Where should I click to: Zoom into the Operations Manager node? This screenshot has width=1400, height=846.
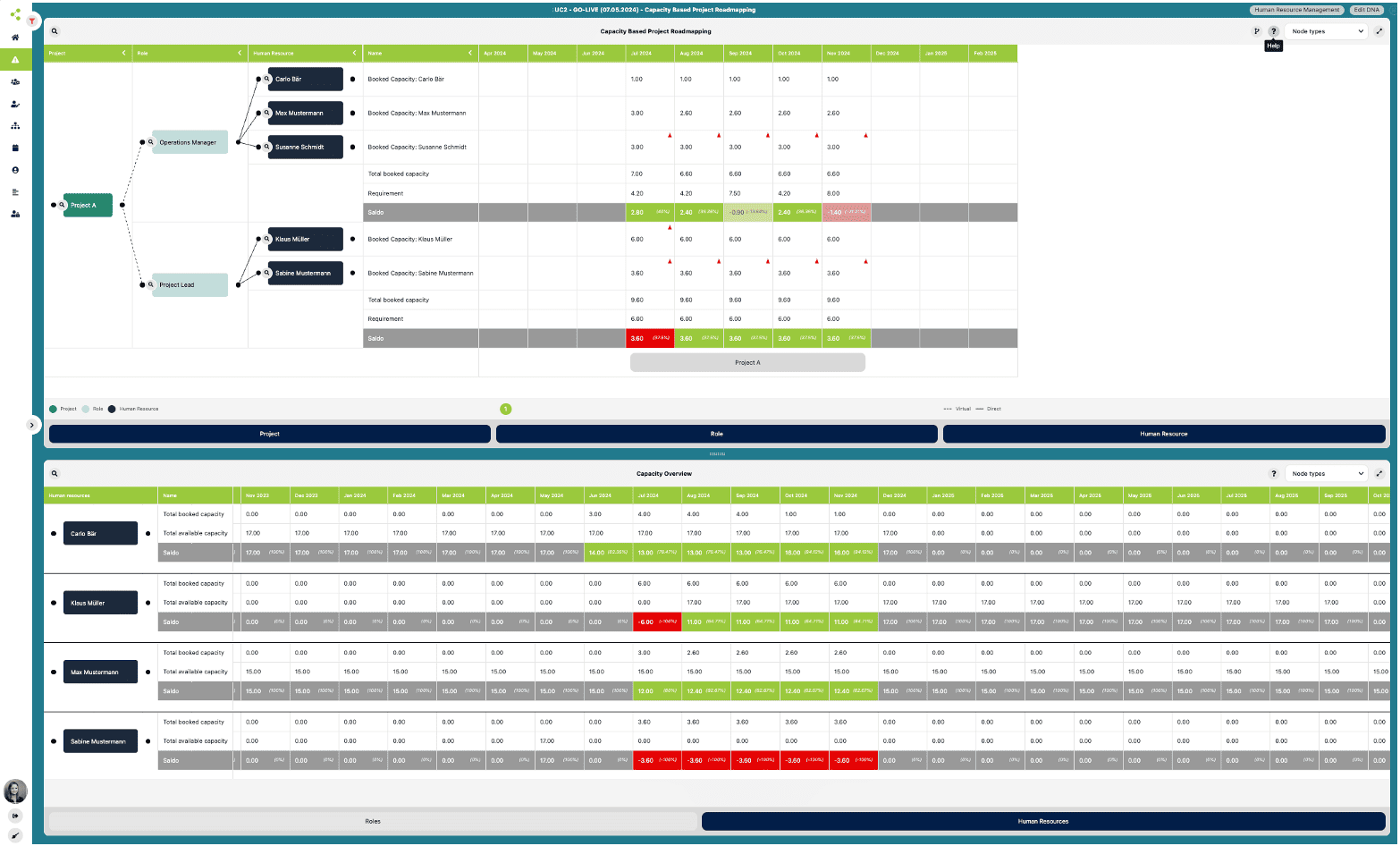[150, 142]
